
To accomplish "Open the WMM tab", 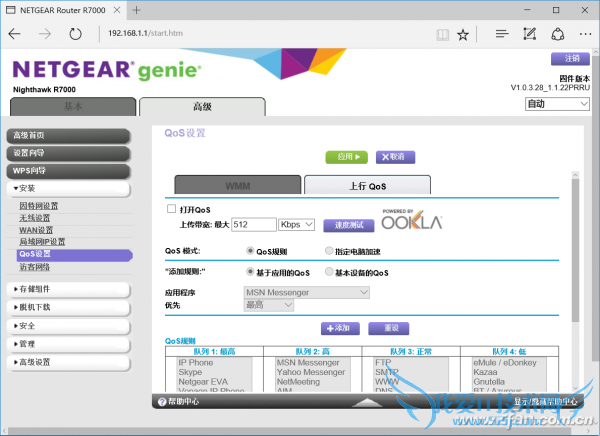I will click(238, 185).
